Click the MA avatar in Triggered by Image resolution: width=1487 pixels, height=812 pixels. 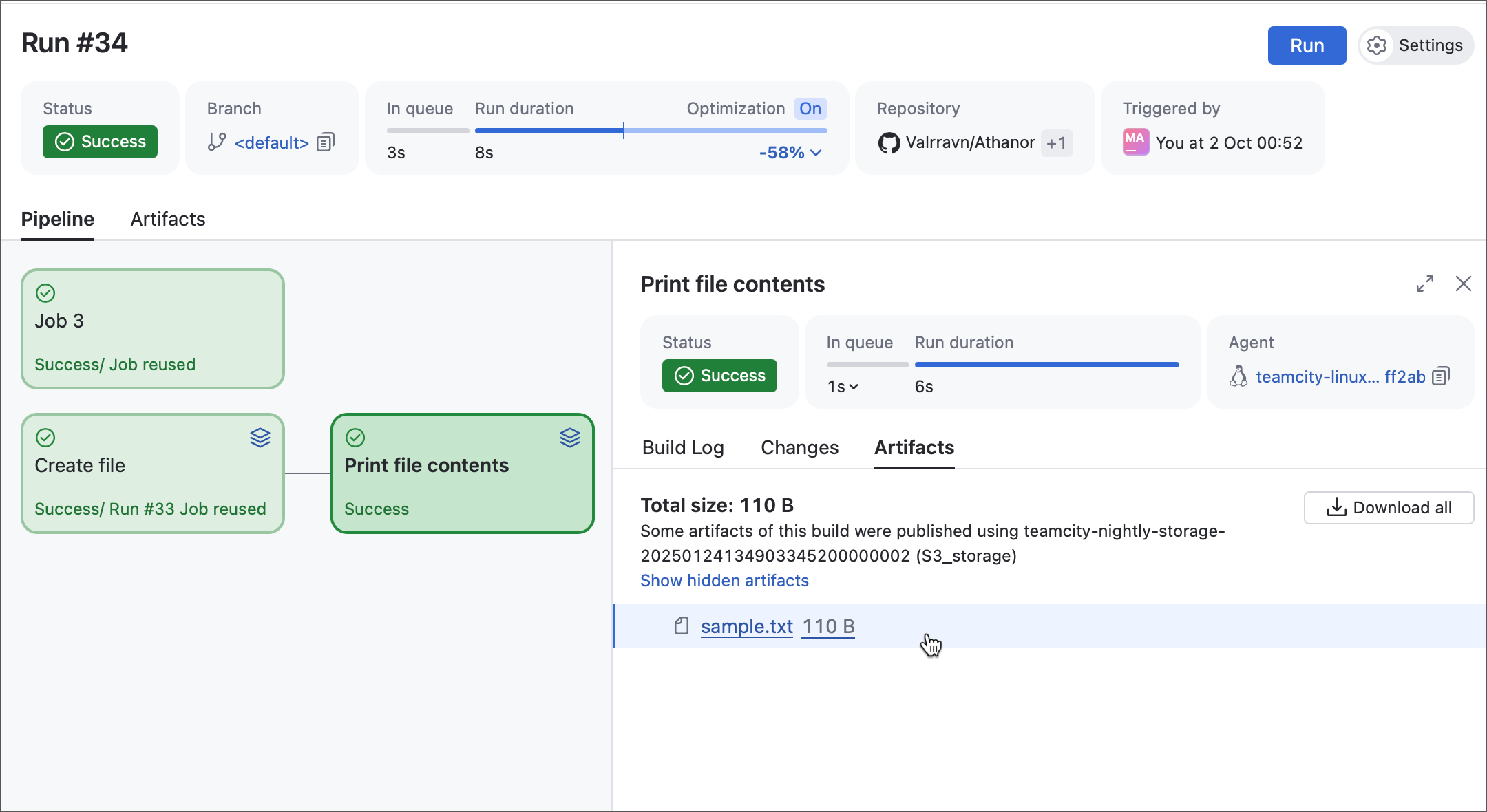point(1135,142)
